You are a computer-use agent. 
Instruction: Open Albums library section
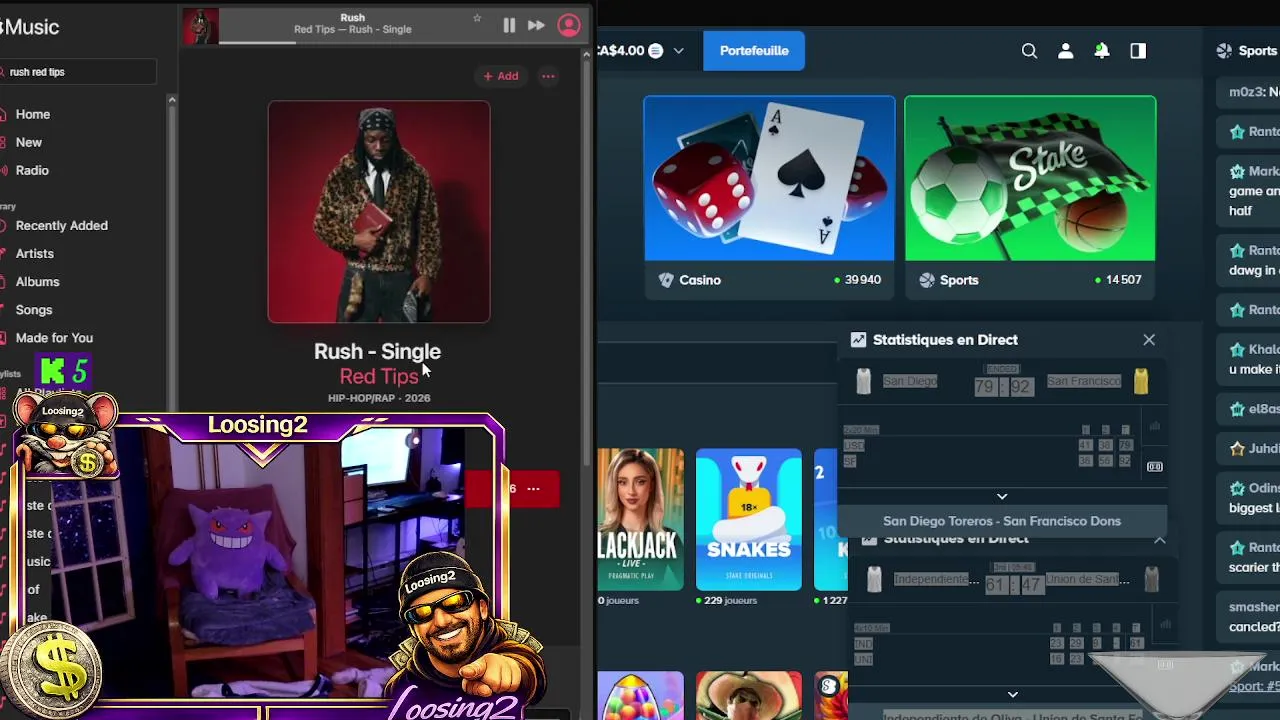[x=37, y=281]
